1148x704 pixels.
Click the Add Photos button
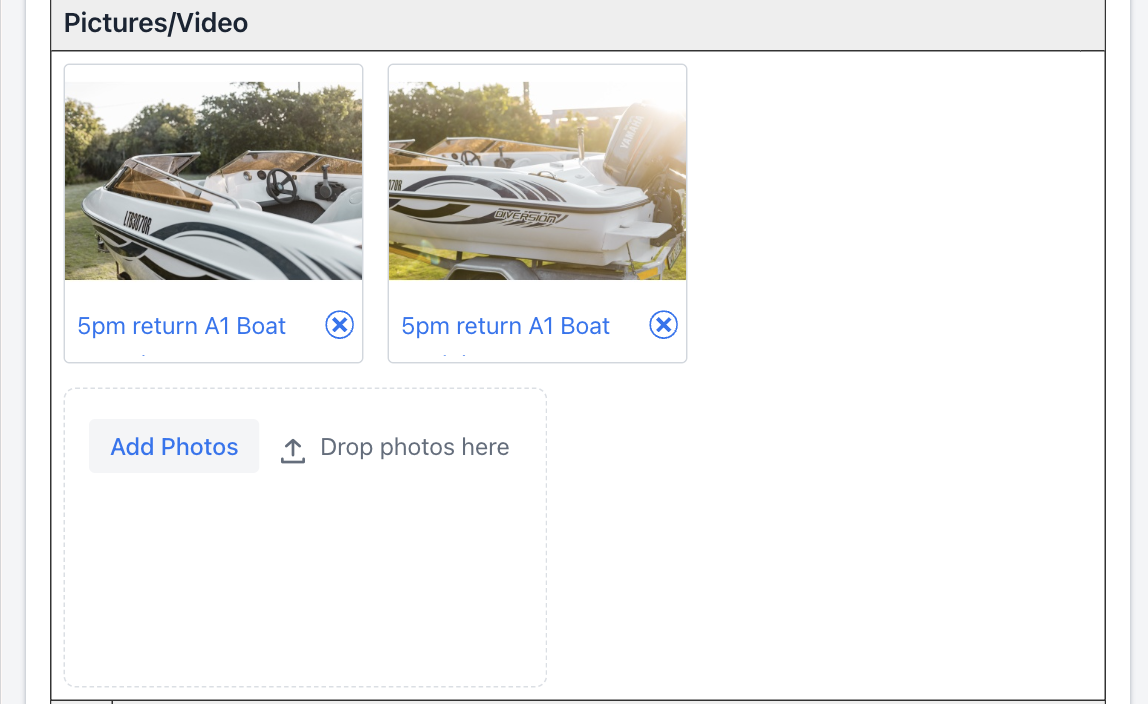[x=174, y=446]
